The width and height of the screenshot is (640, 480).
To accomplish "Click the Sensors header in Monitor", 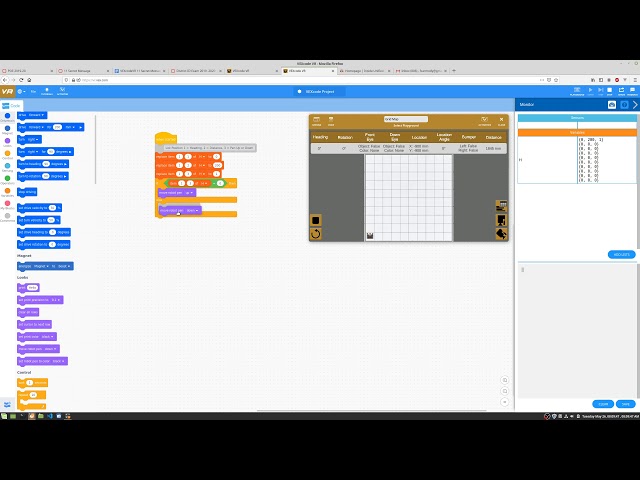I will (577, 118).
